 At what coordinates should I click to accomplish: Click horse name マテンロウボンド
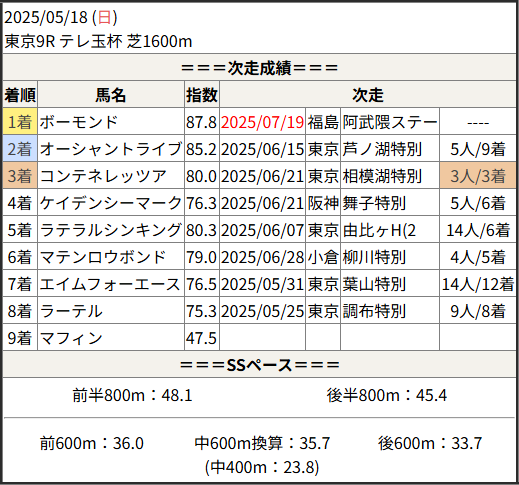[103, 257]
